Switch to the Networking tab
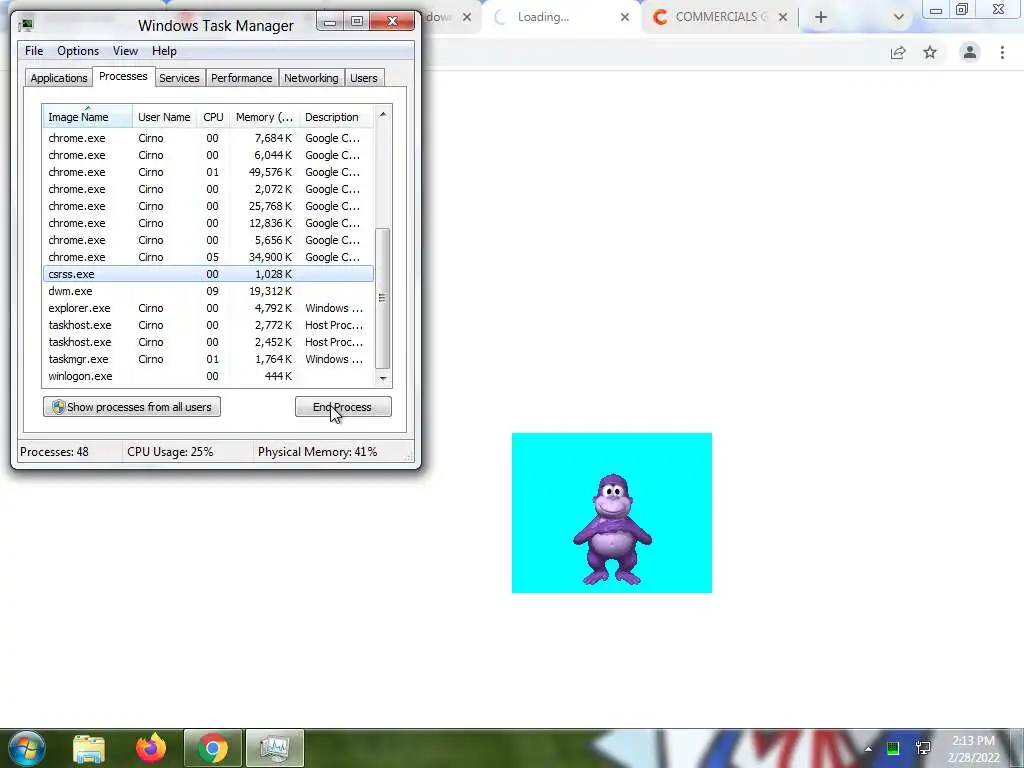1024x768 pixels. (x=311, y=78)
